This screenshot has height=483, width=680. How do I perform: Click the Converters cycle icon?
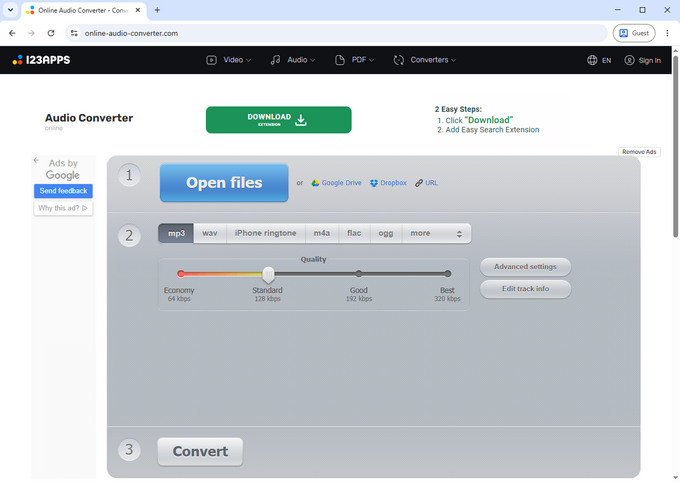[x=399, y=60]
